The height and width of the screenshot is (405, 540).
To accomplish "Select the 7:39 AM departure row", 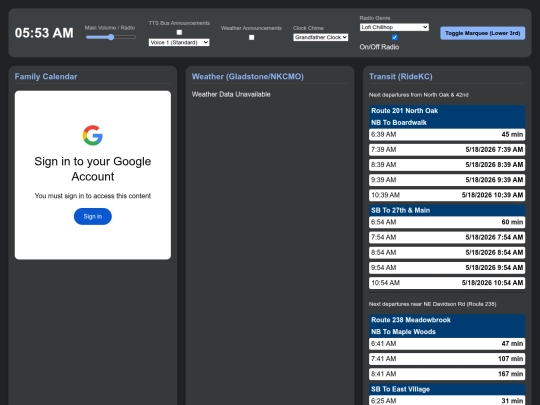I will [447, 149].
